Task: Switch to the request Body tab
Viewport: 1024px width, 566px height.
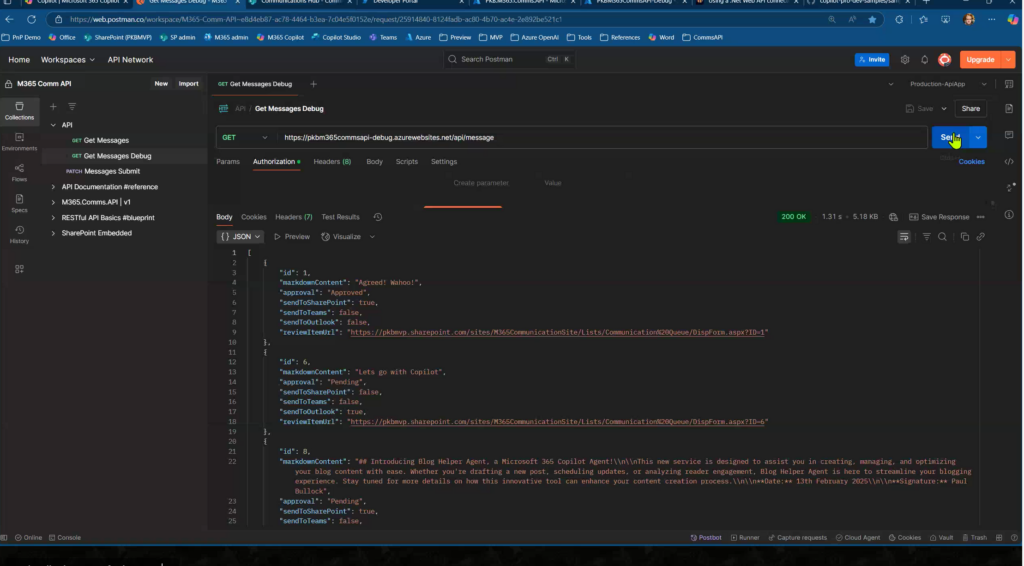Action: (374, 162)
